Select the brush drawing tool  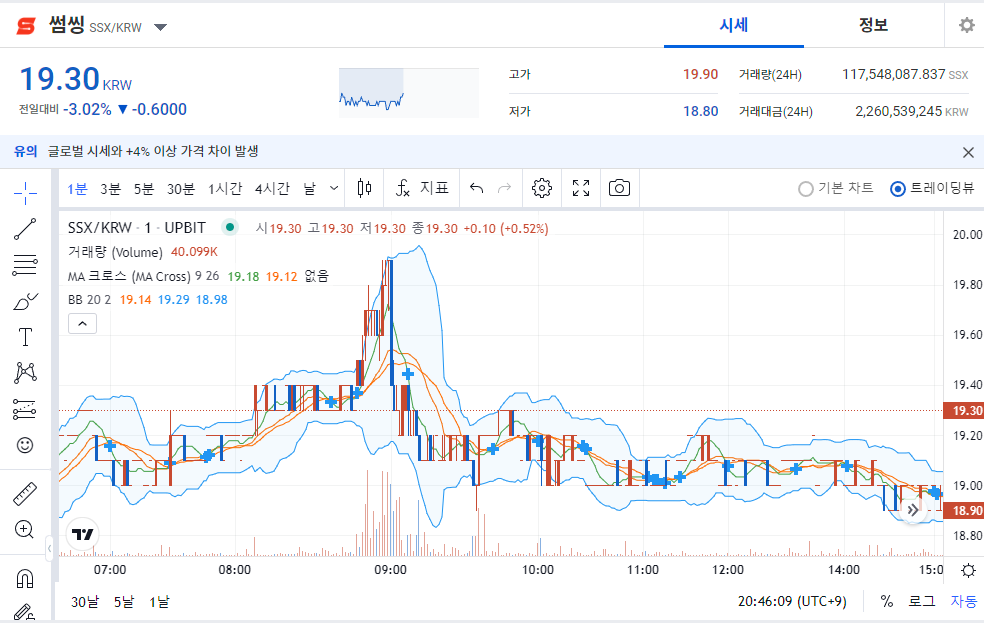pyautogui.click(x=25, y=301)
